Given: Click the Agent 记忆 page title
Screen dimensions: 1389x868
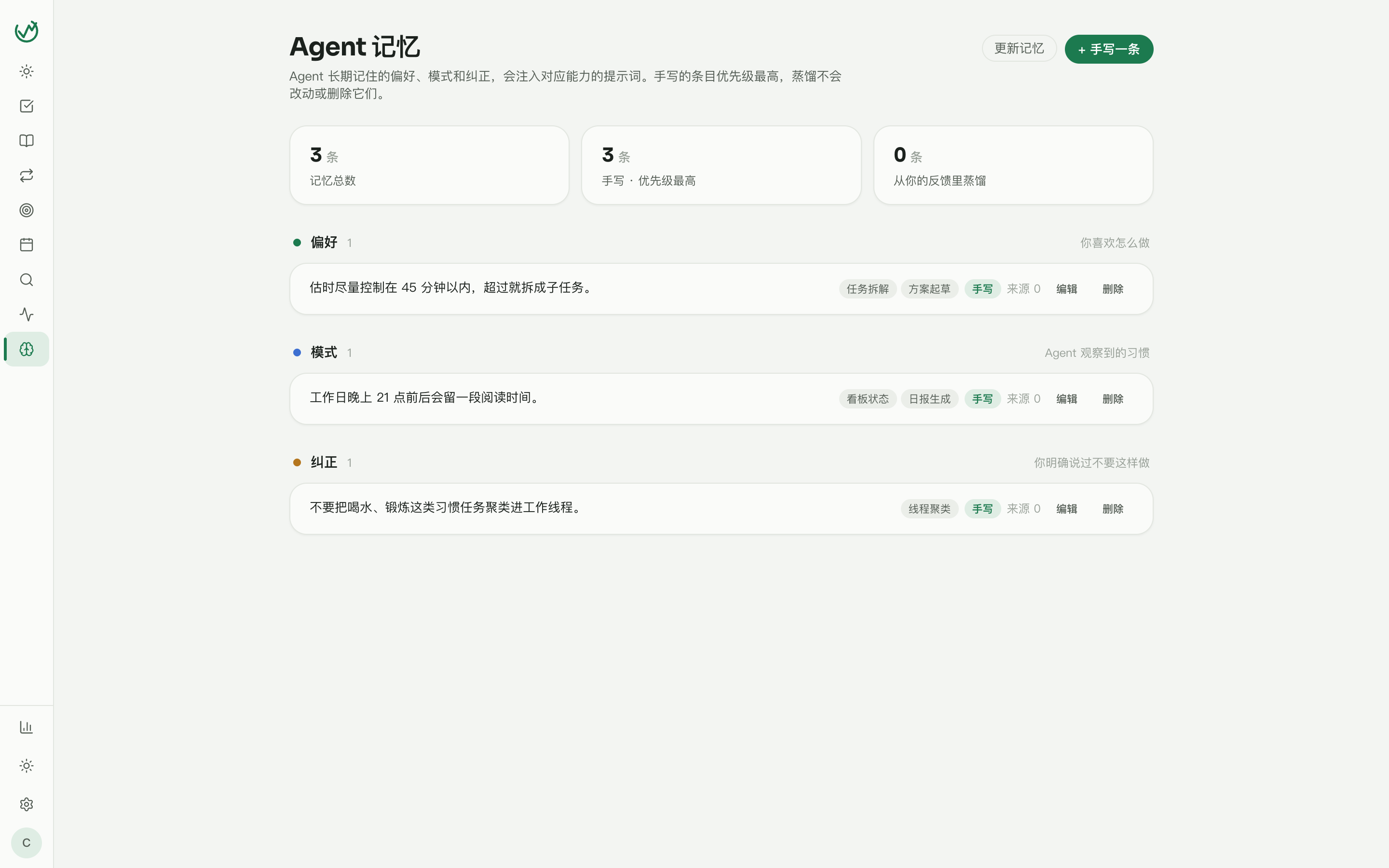Looking at the screenshot, I should [354, 46].
